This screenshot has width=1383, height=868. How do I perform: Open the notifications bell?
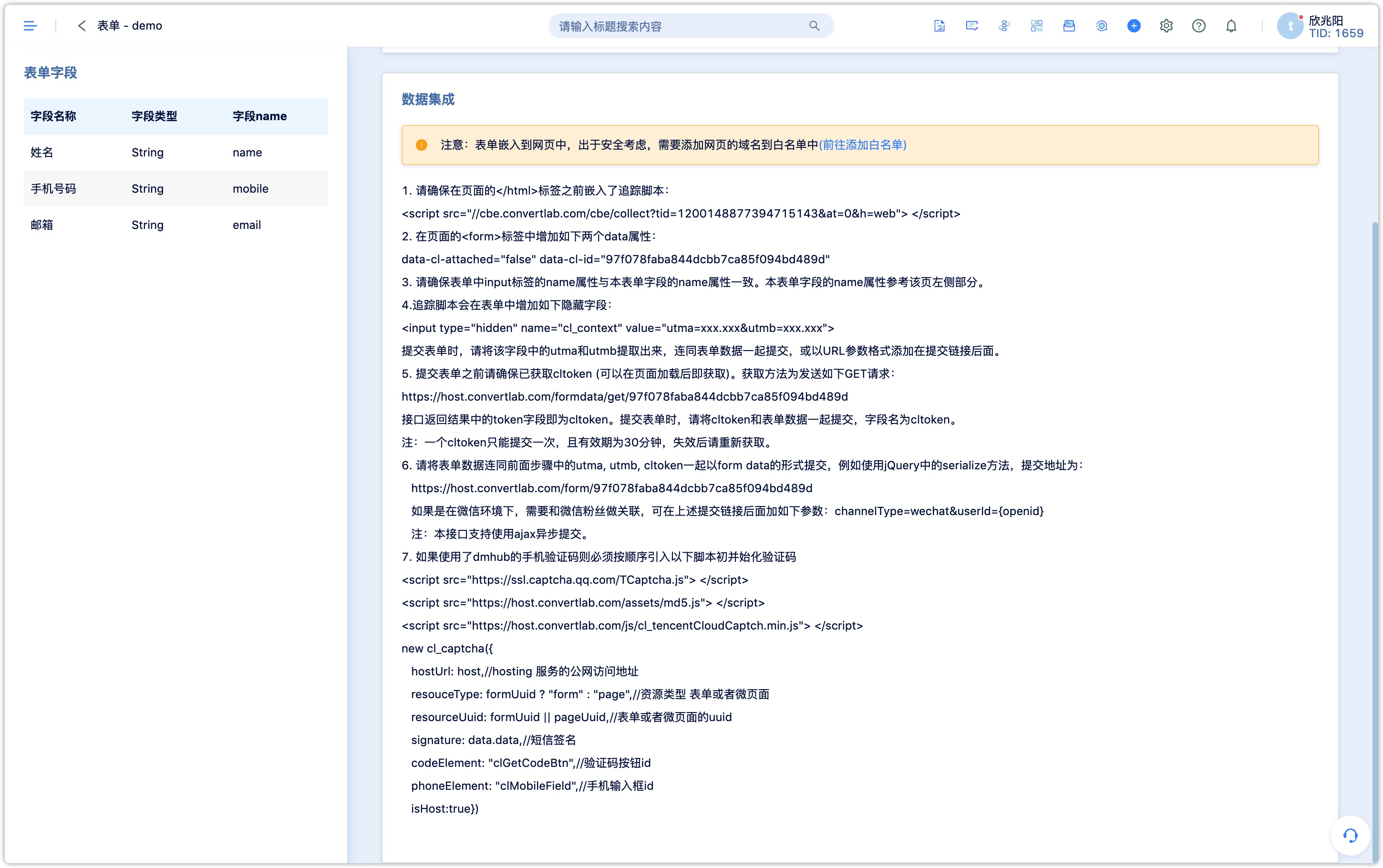point(1231,26)
